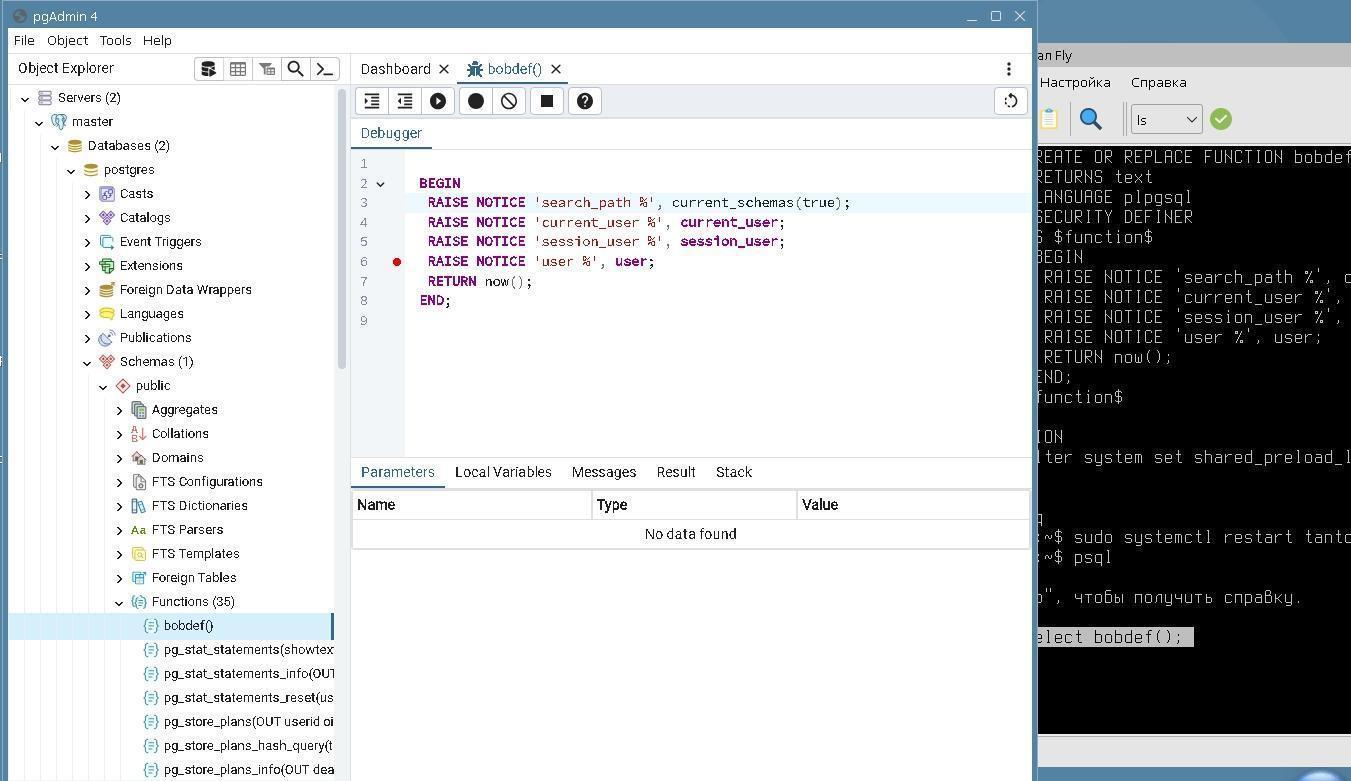
Task: Fold the code block at line 2
Action: (381, 184)
